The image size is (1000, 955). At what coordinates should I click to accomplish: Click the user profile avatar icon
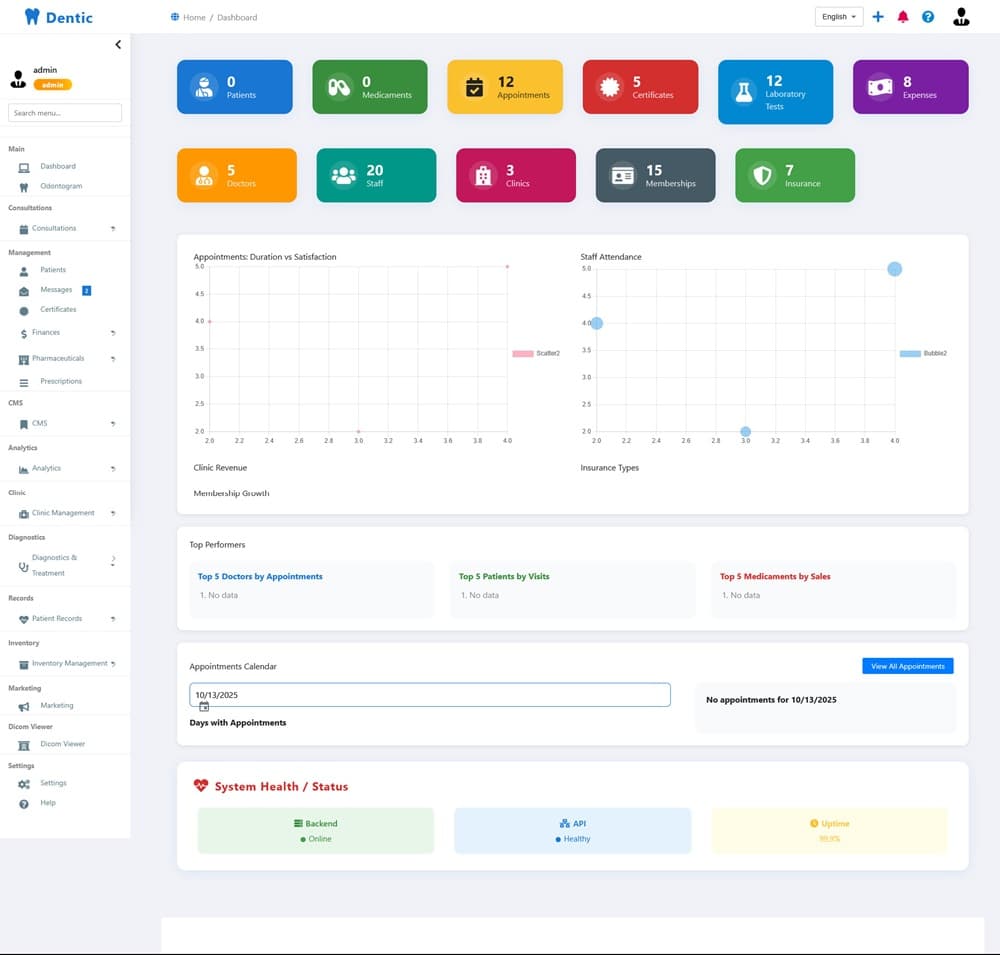(x=961, y=17)
